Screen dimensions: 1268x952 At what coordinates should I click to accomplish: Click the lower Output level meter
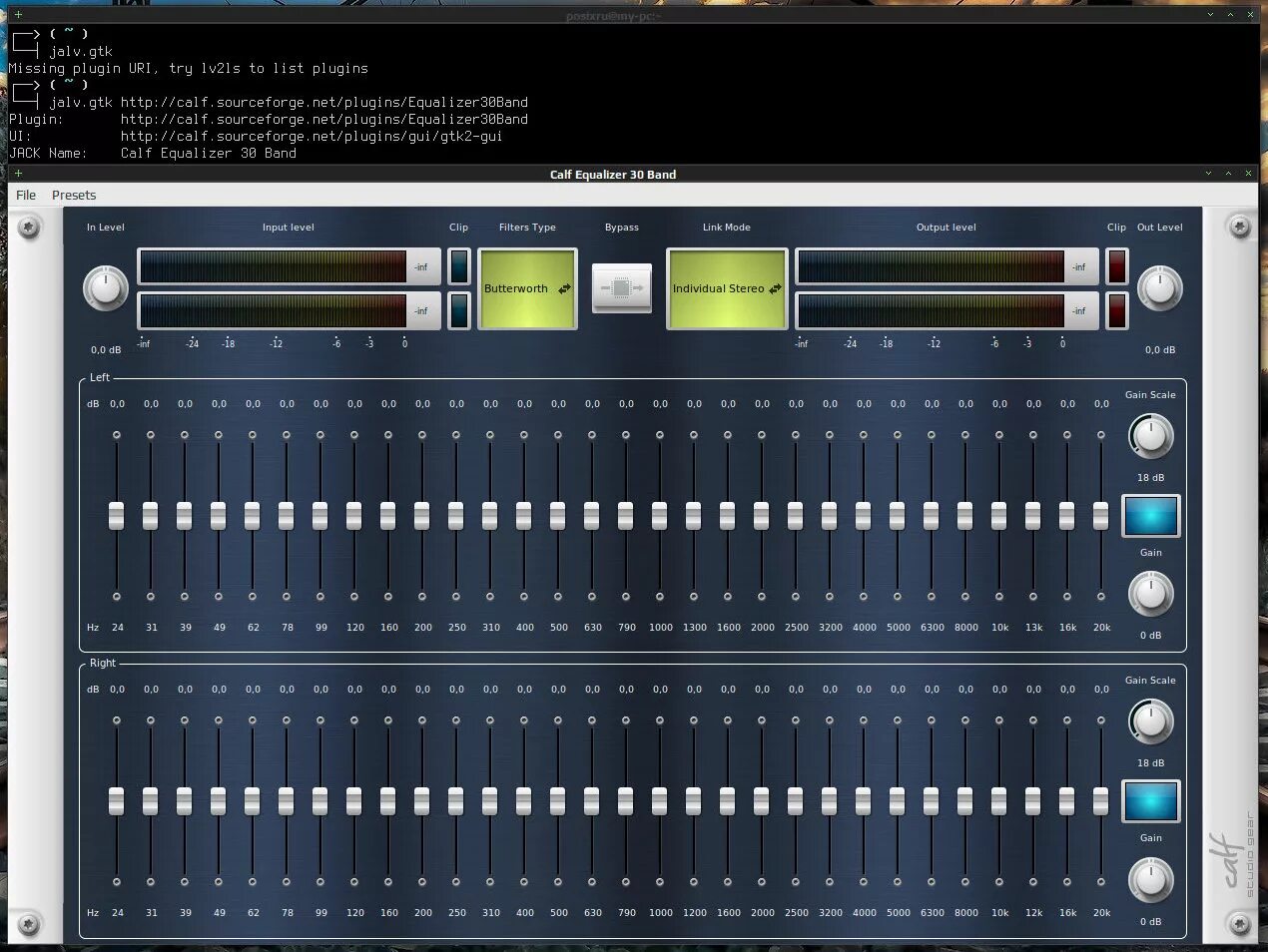tap(947, 310)
